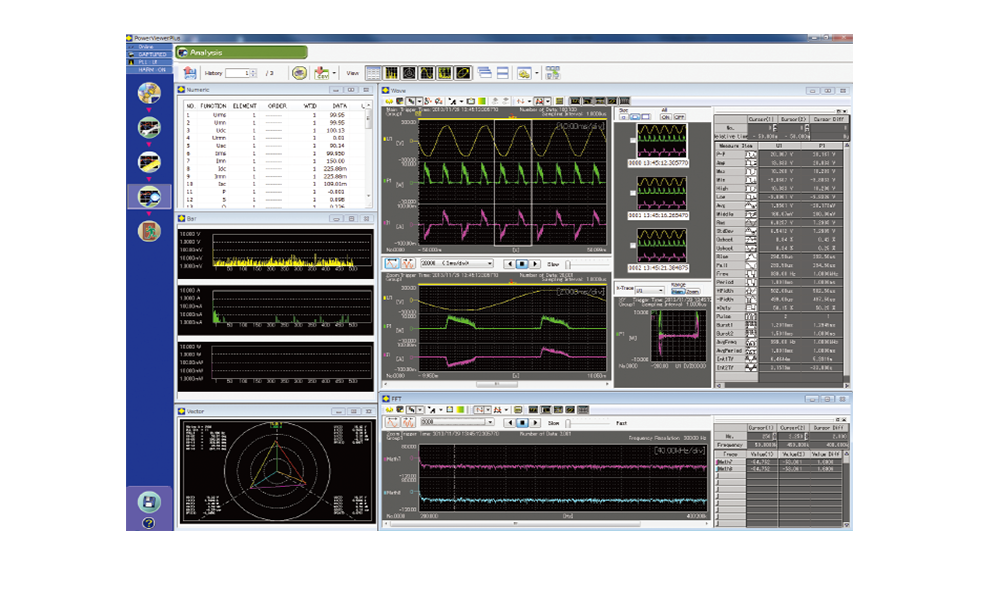The width and height of the screenshot is (981, 591).
Task: Check the box beside 0000 waveform thumbnail
Action: [633, 140]
